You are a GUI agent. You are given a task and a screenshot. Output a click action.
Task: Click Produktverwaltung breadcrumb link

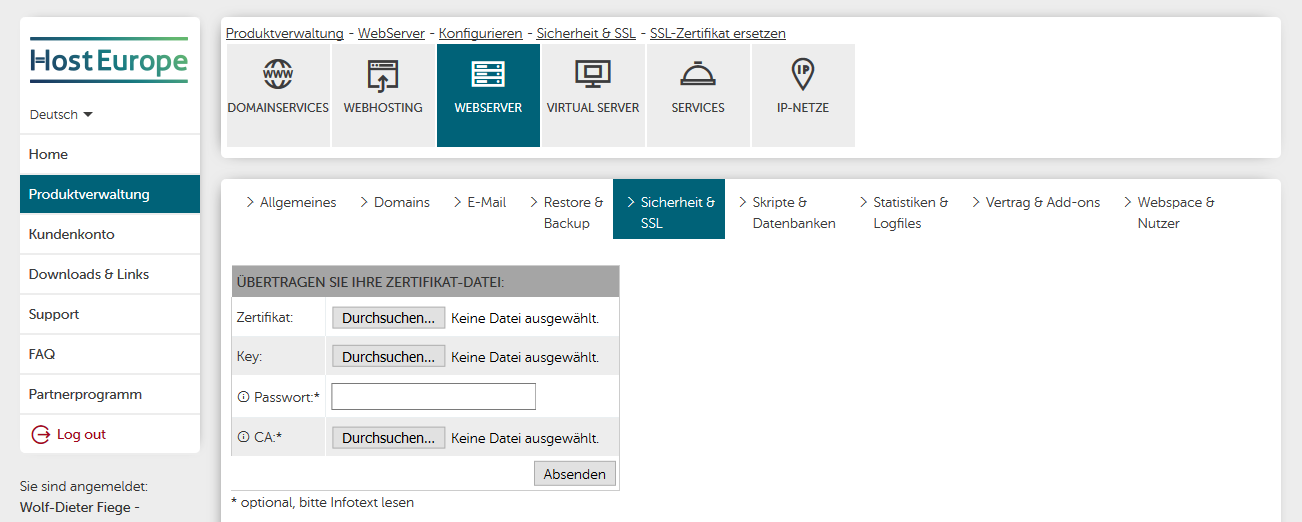(x=284, y=33)
